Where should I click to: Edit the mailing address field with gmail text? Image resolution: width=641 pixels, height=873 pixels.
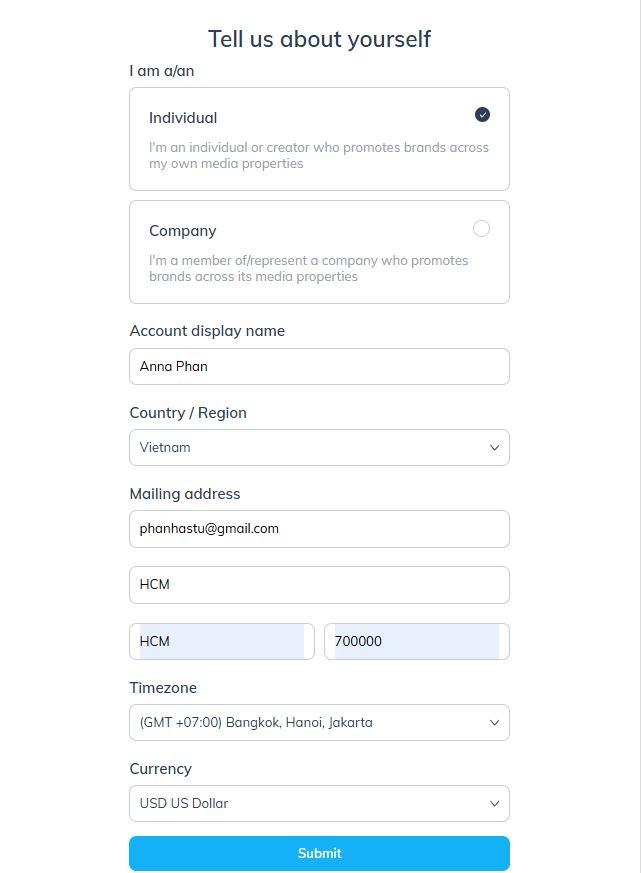(x=319, y=529)
